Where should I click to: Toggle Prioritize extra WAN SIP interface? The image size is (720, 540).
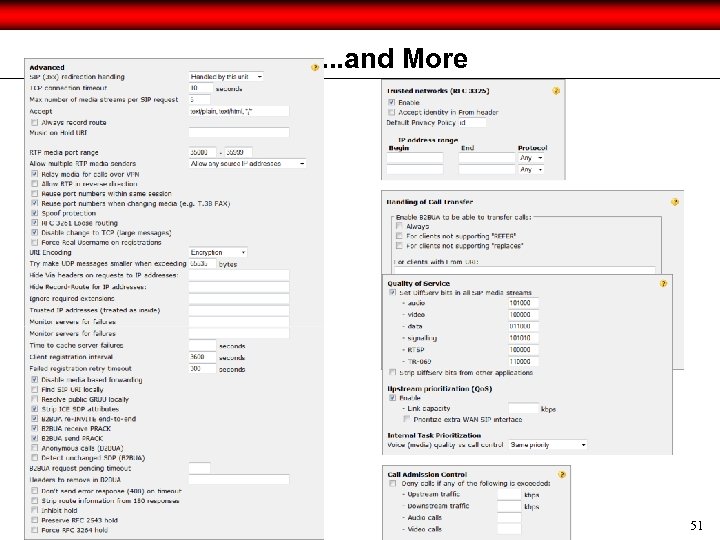click(x=406, y=419)
